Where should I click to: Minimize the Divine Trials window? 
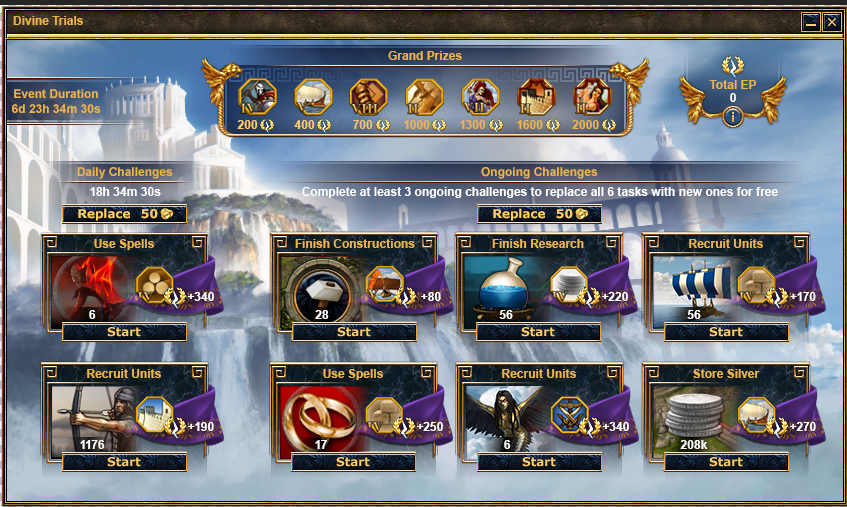[x=810, y=22]
